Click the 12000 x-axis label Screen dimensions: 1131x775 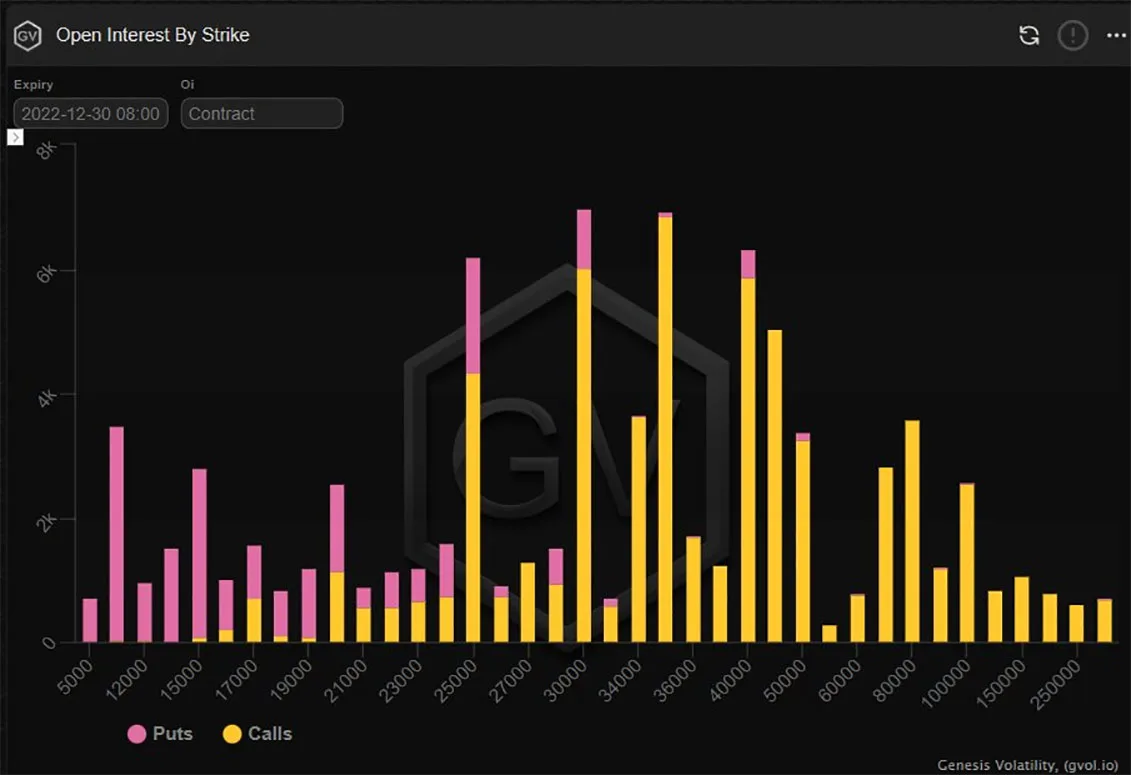tap(126, 680)
